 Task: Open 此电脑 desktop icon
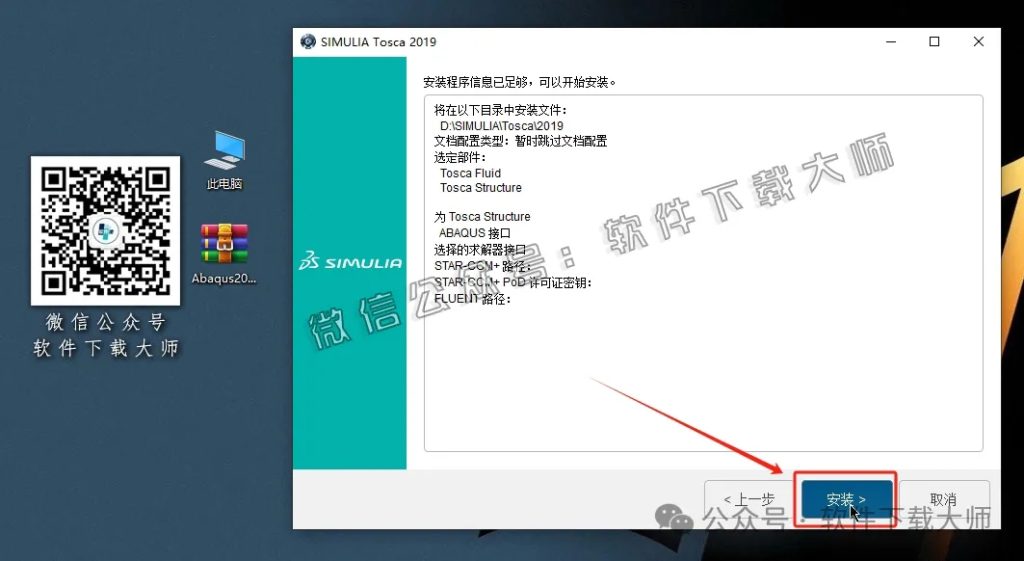click(224, 161)
